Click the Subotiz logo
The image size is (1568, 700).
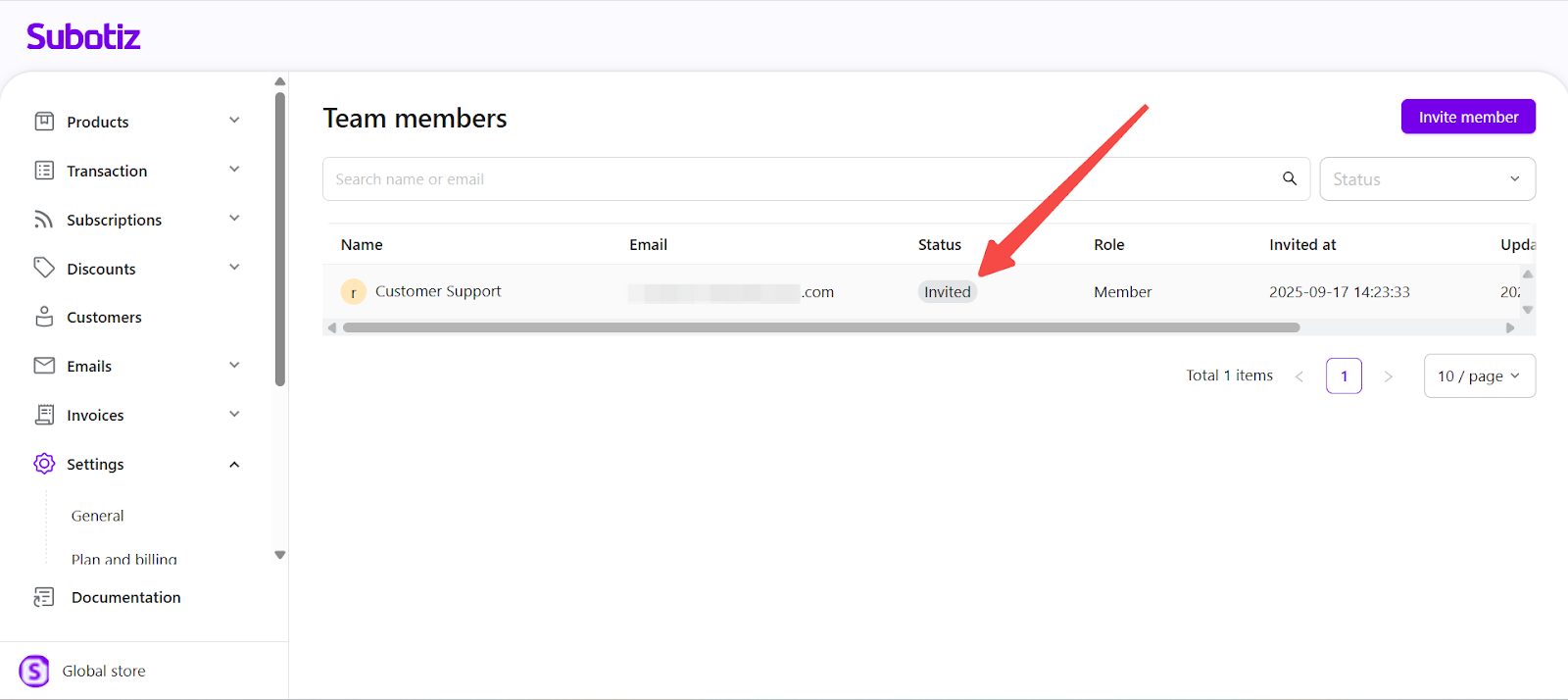tap(83, 37)
